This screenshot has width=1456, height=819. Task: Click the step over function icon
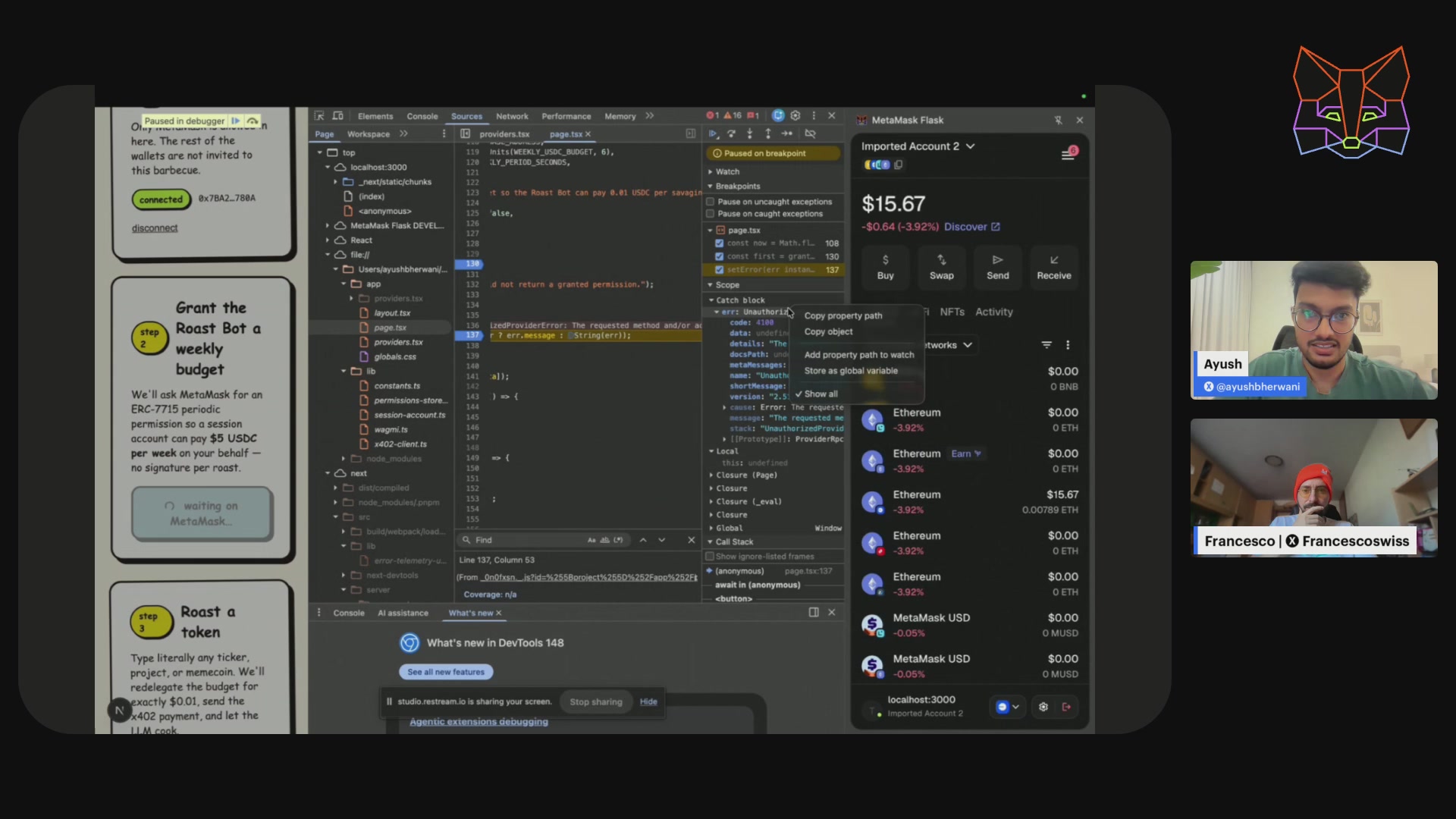coord(732,134)
